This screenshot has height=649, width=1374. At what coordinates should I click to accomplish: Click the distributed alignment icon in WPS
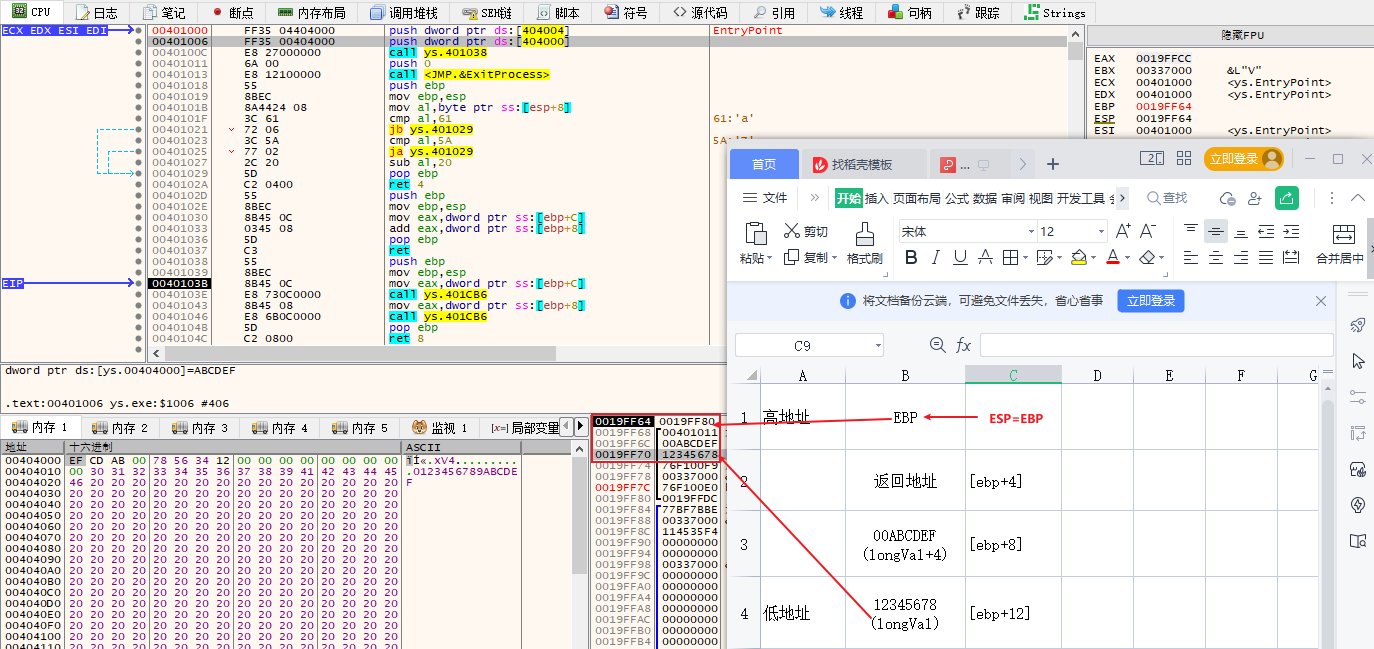pos(1291,257)
